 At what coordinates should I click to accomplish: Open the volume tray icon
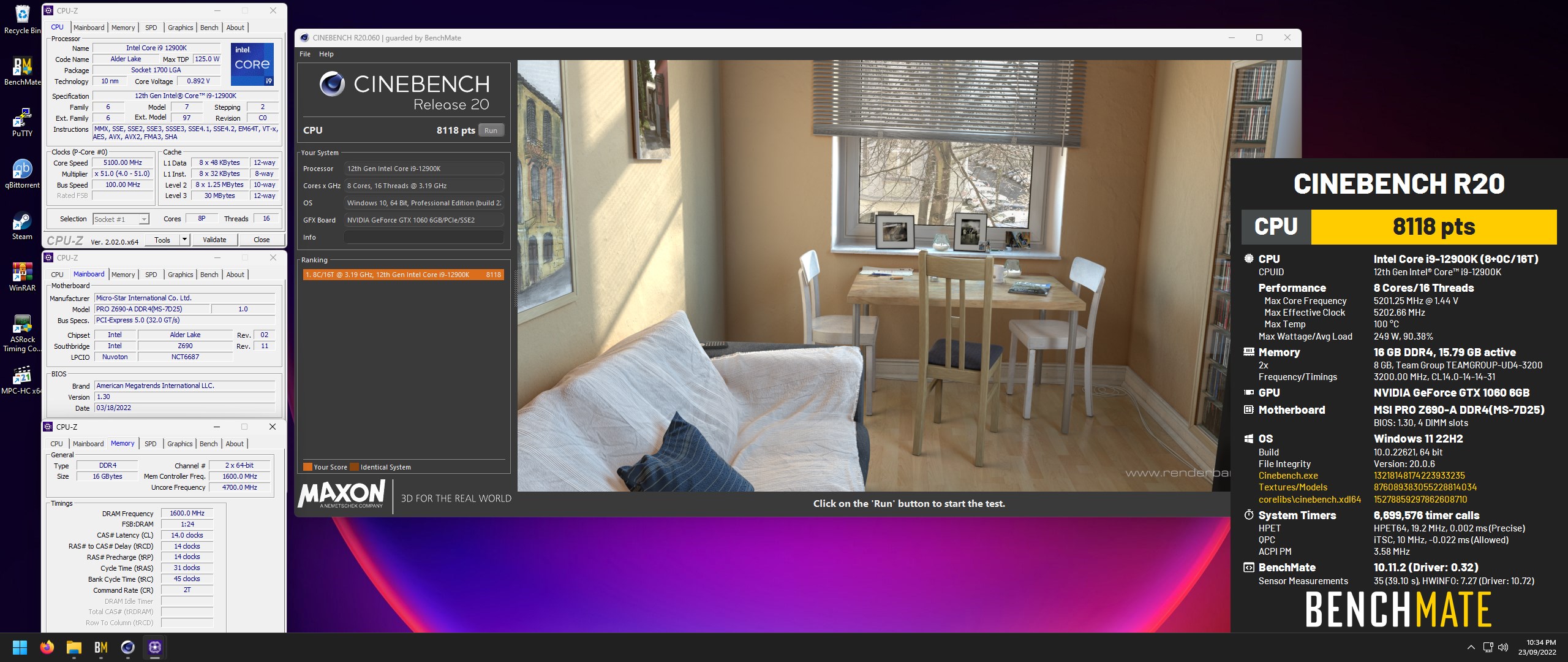click(1503, 647)
